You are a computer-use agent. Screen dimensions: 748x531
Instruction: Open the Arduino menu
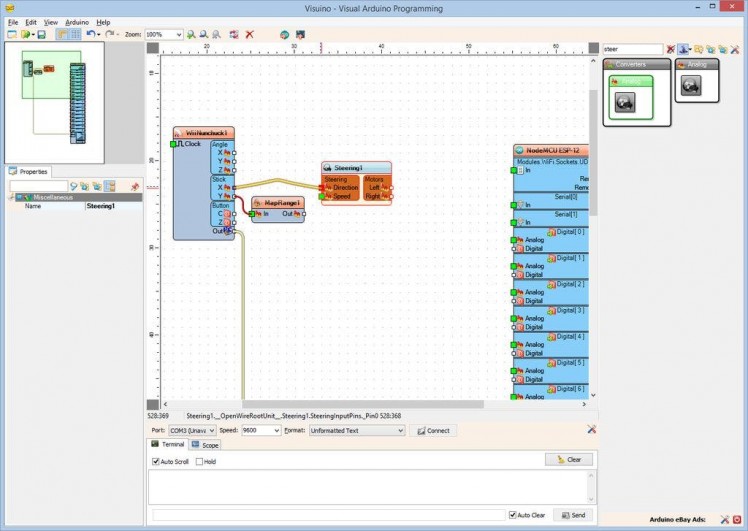77,21
